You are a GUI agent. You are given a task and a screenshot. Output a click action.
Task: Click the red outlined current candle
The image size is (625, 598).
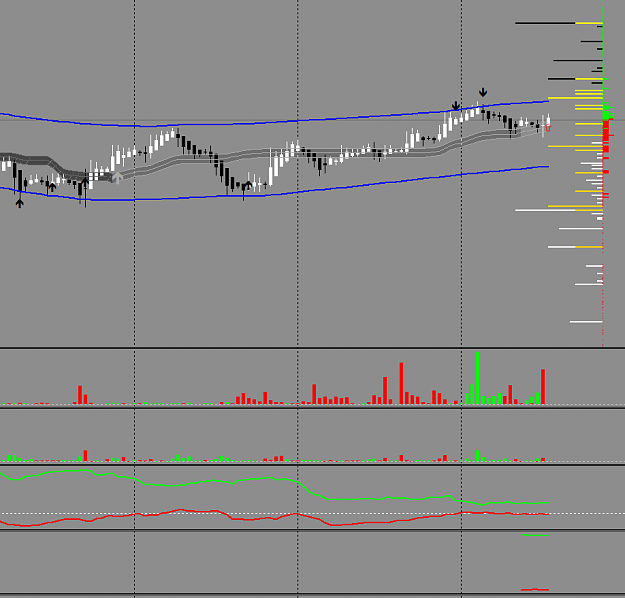click(x=548, y=128)
